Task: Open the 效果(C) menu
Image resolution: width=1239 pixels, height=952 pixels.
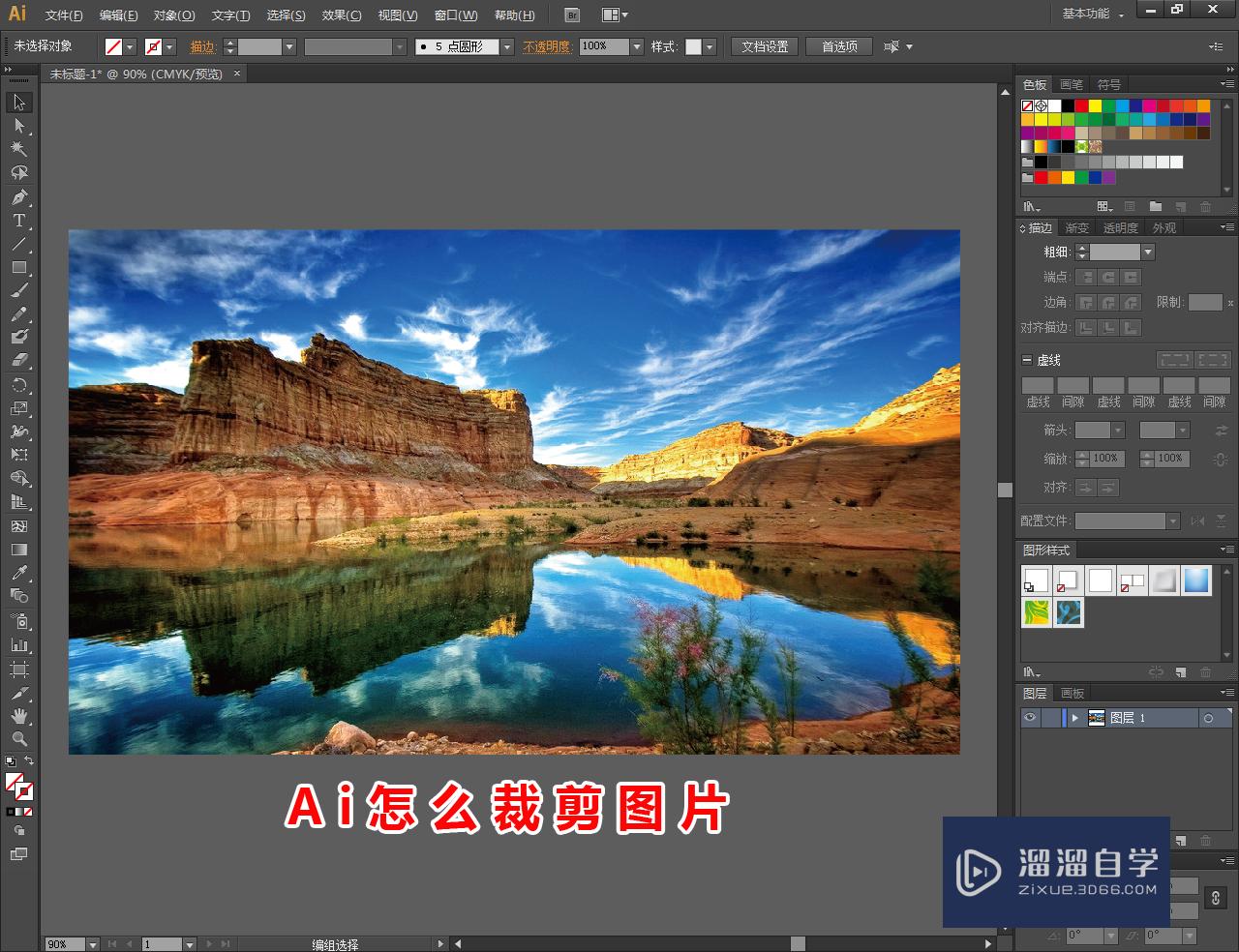Action: [342, 15]
